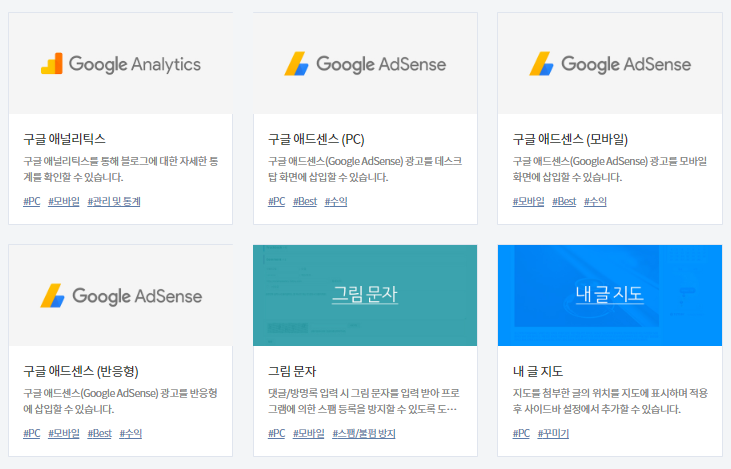Click the AdSense logo icon in PC card
Viewport: 731px width, 469px height.
[x=297, y=64]
